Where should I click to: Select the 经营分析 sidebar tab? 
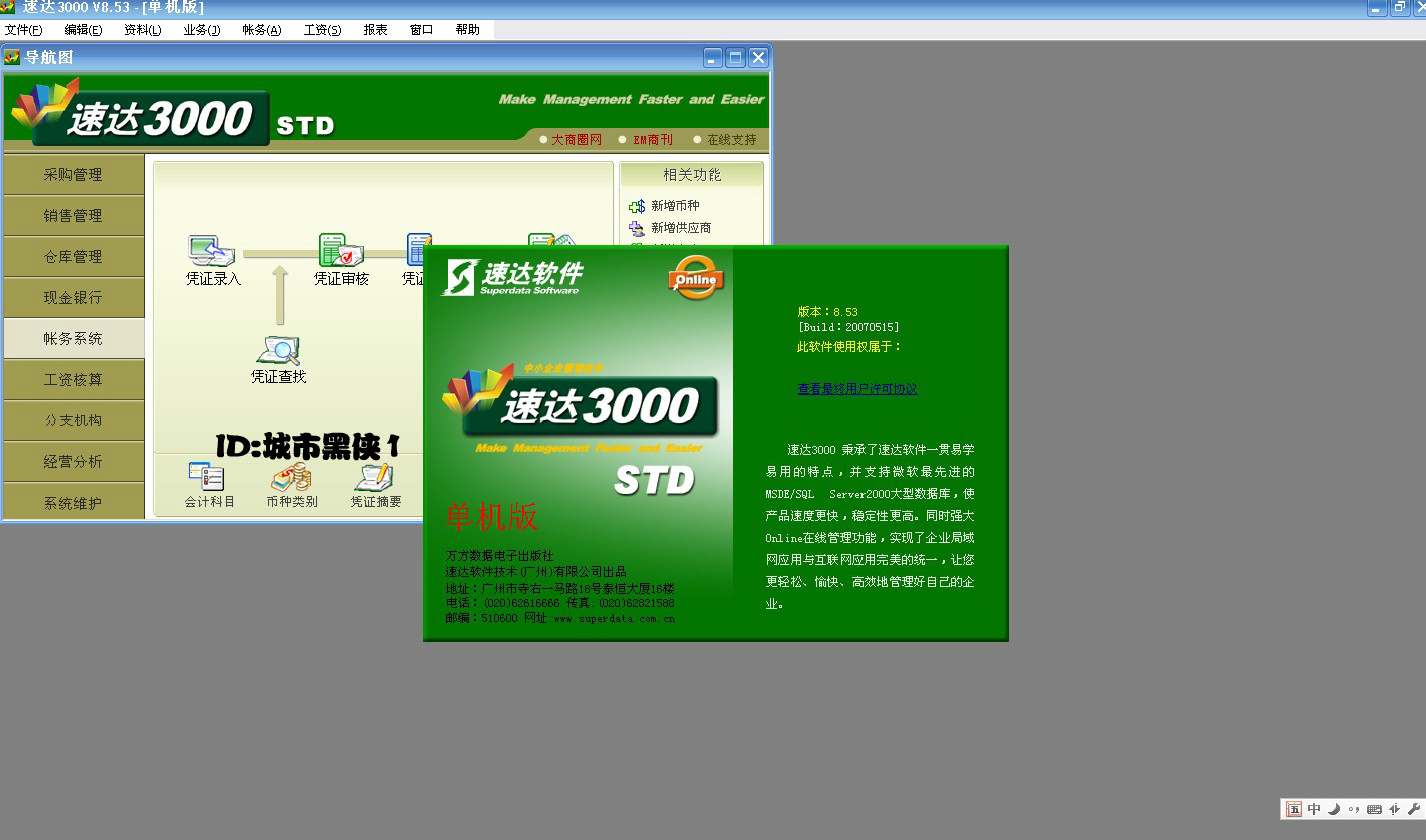[x=73, y=461]
